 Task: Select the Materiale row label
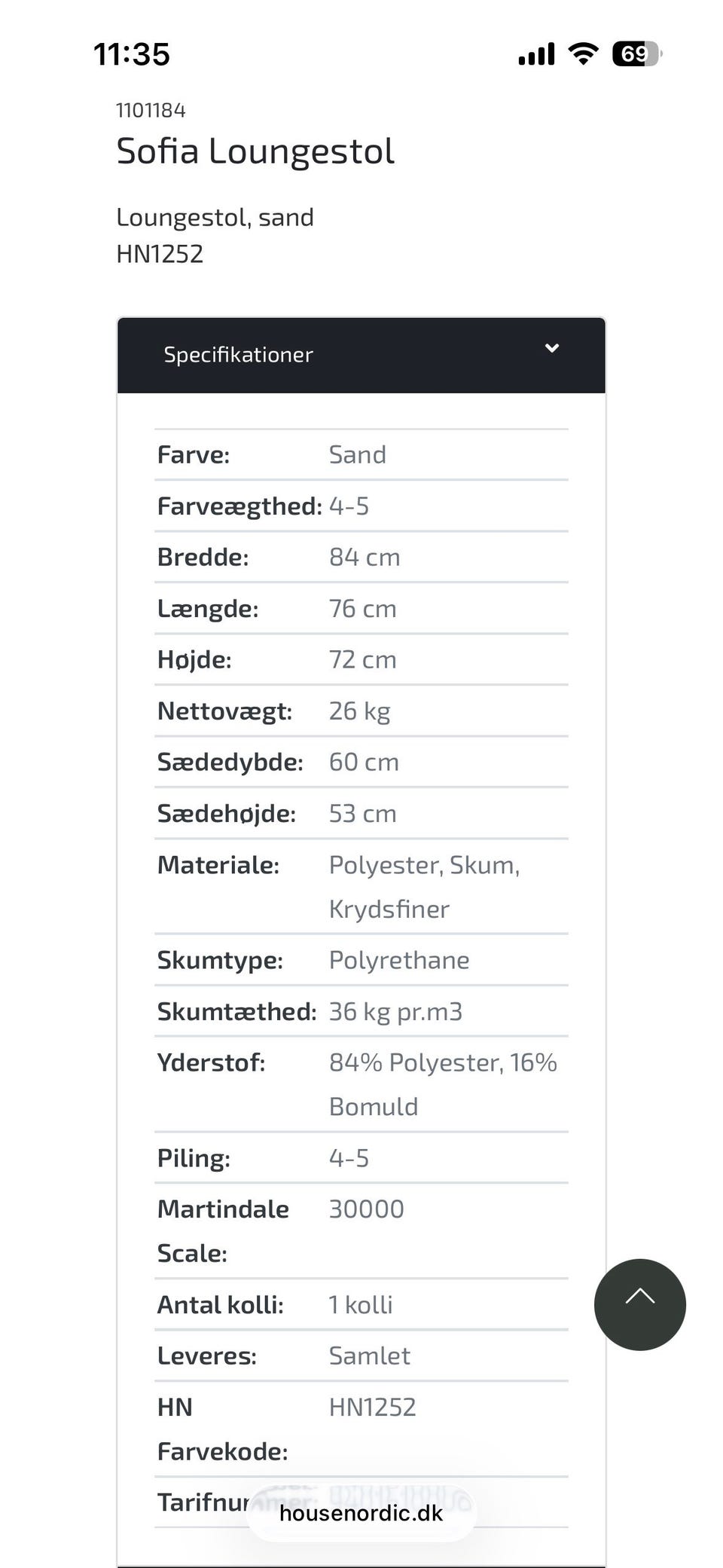click(218, 865)
